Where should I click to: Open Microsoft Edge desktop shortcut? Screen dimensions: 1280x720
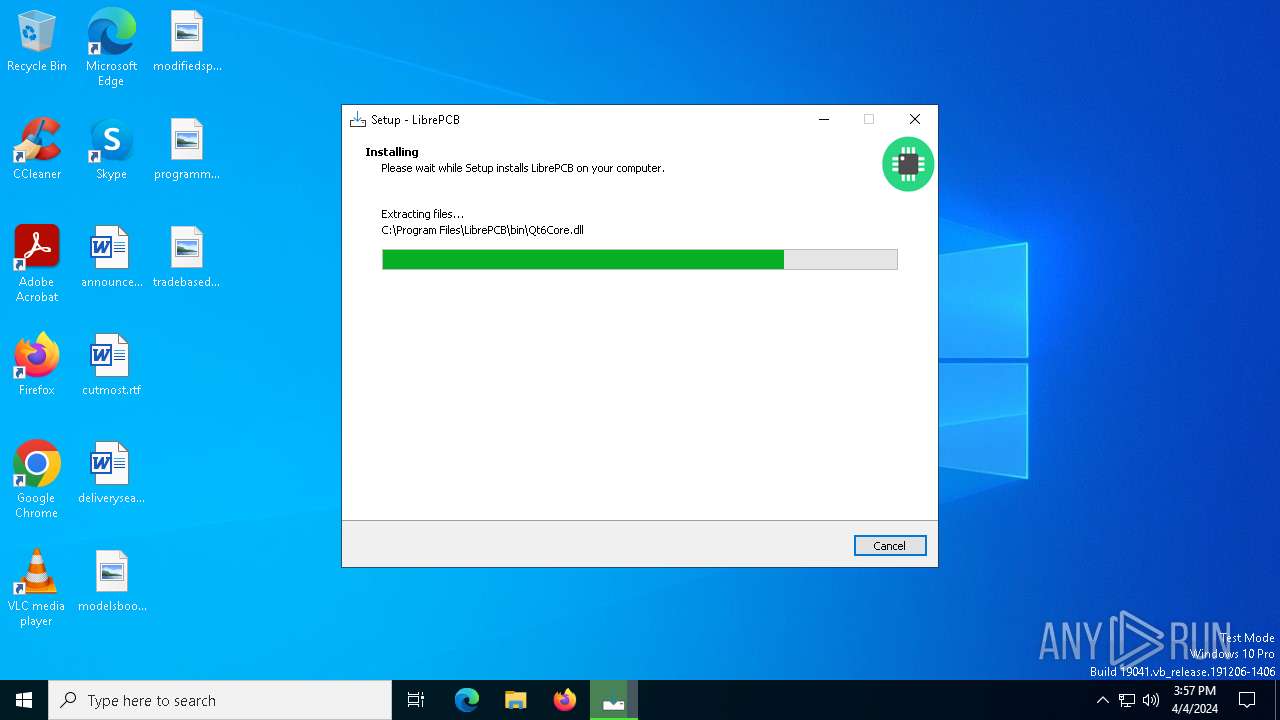[111, 47]
